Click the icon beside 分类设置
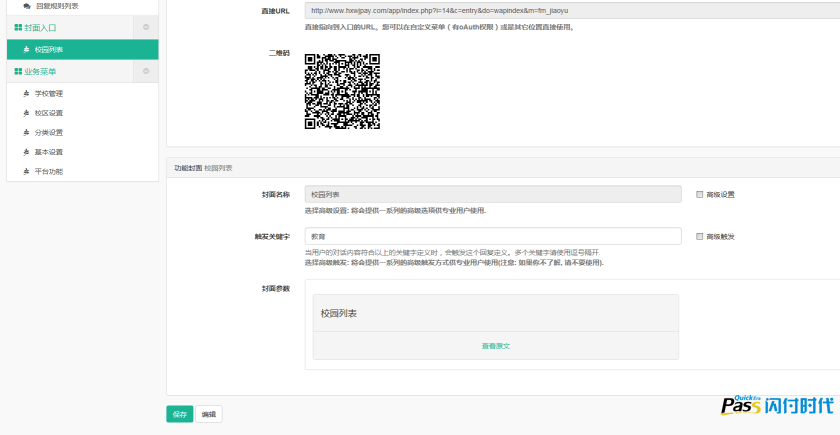 pos(26,133)
